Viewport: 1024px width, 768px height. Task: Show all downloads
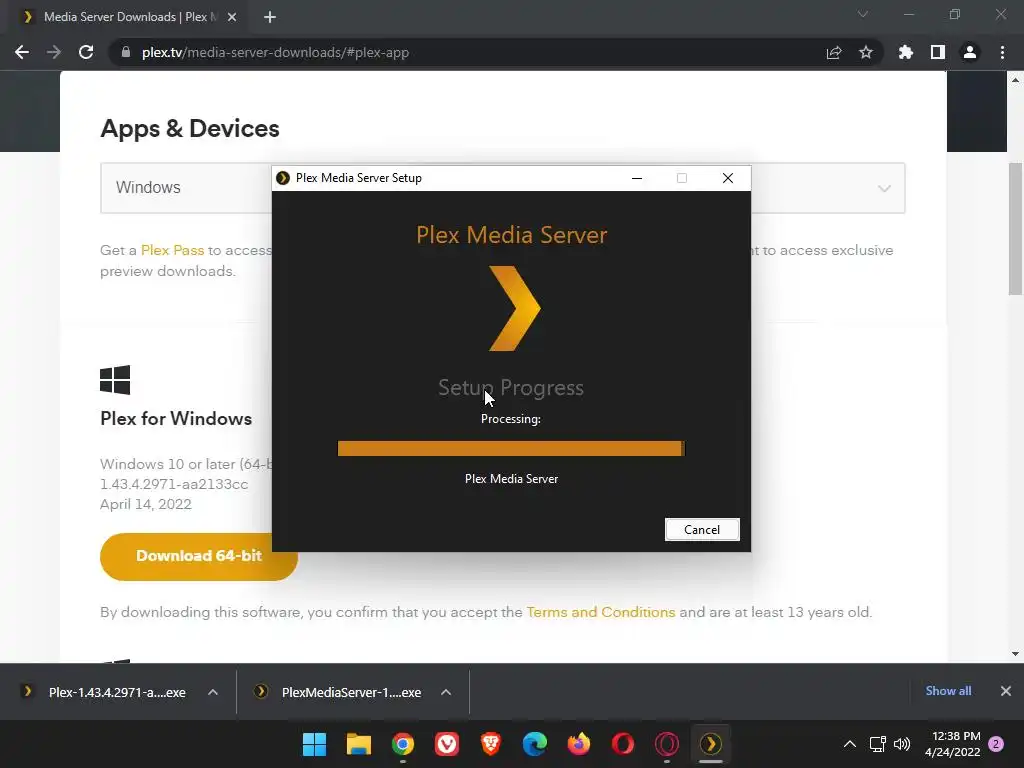(948, 691)
